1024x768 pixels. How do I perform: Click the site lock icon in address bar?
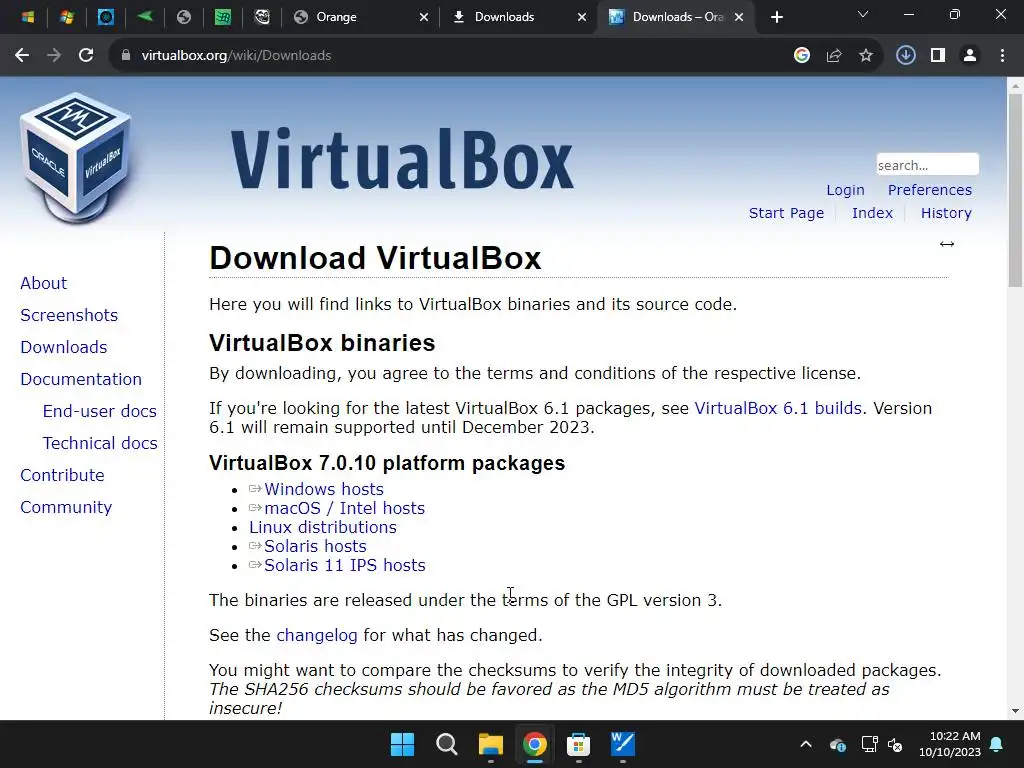coord(125,56)
